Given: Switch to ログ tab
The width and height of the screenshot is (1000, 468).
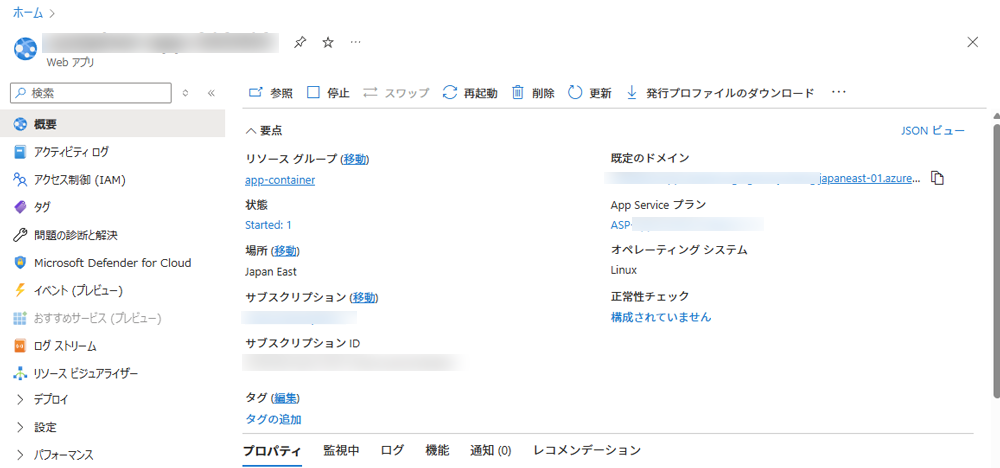Looking at the screenshot, I should click(x=392, y=450).
